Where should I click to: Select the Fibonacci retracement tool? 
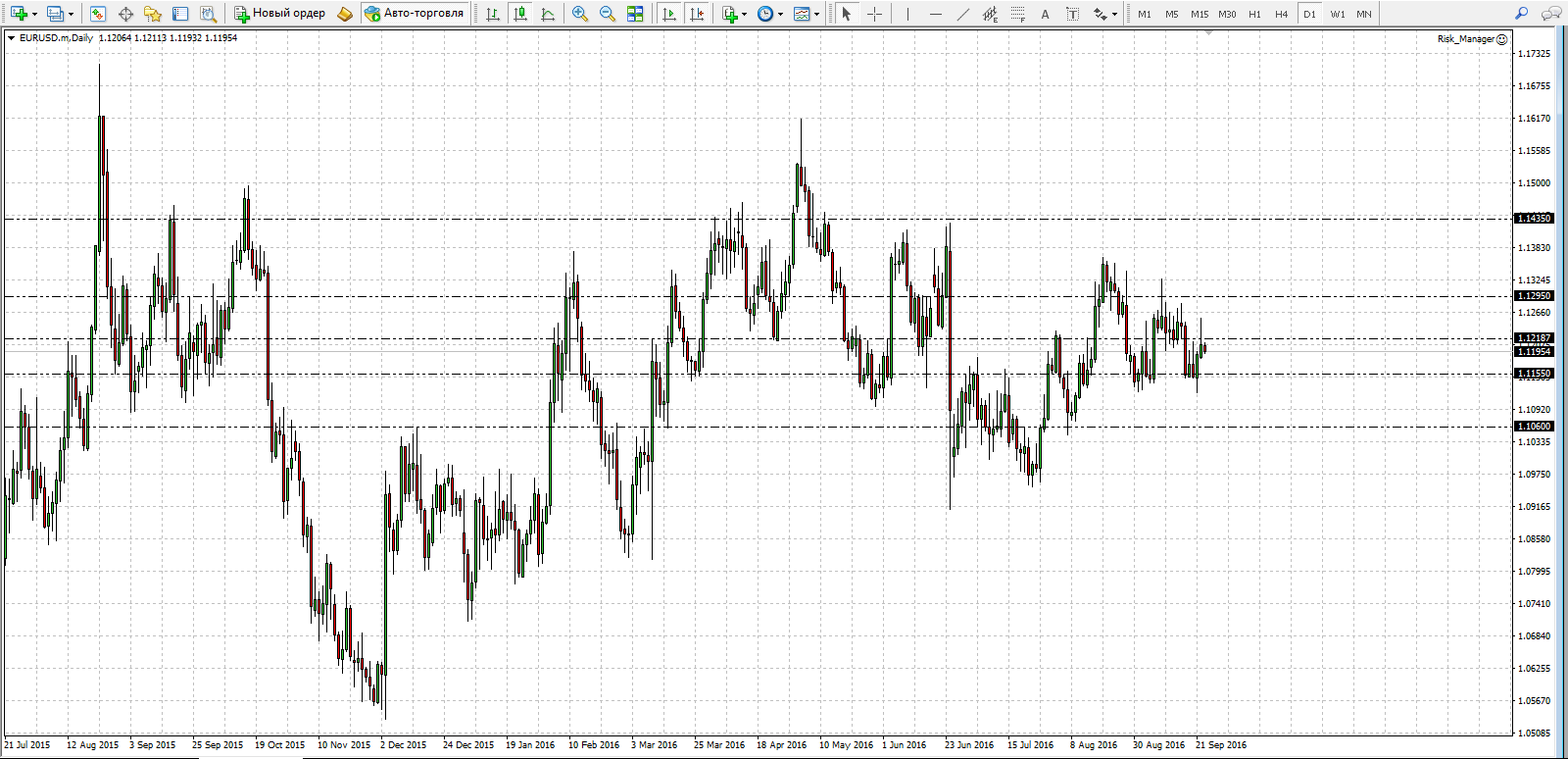1018,14
